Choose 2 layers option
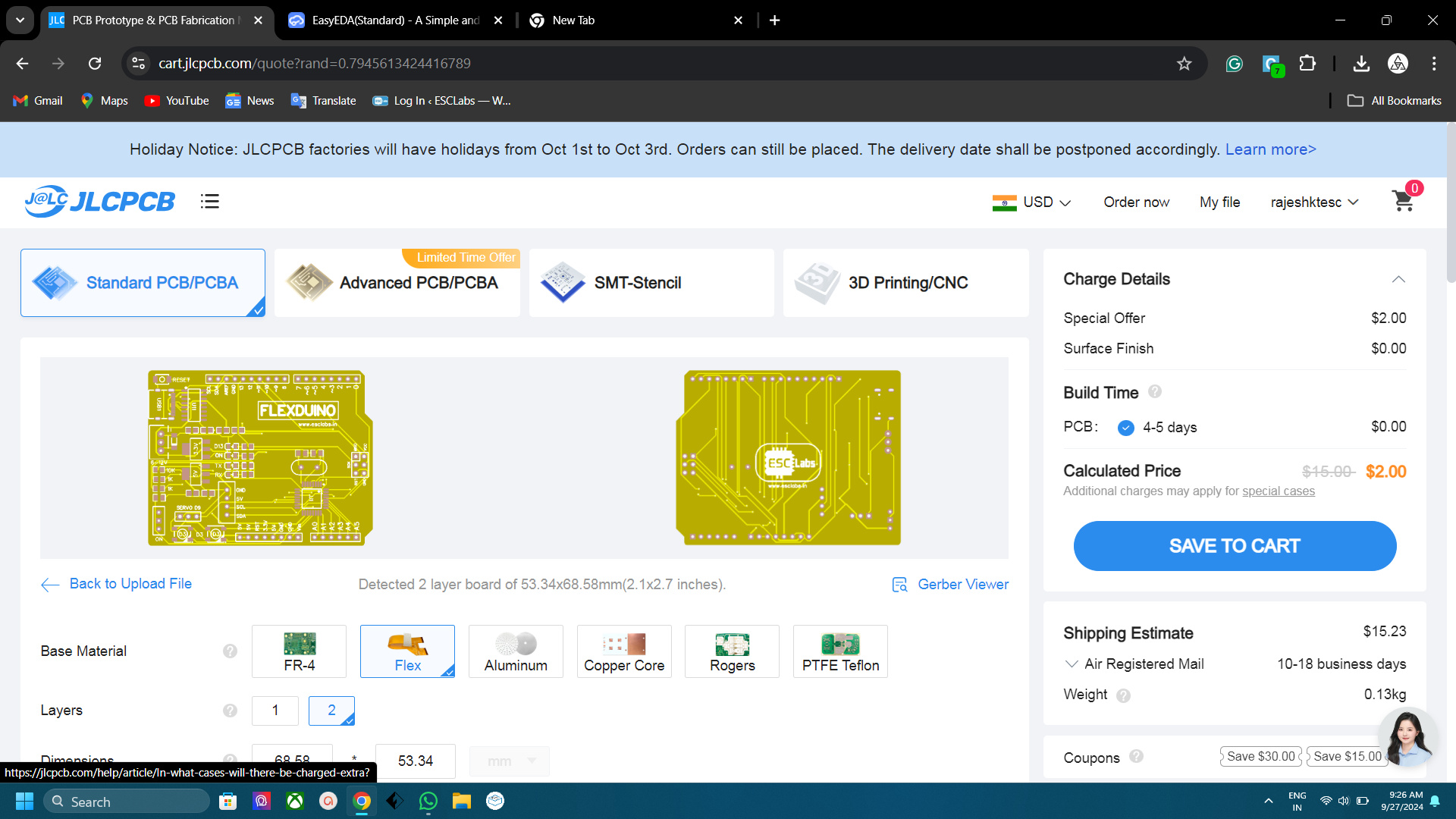This screenshot has width=1456, height=819. point(331,711)
